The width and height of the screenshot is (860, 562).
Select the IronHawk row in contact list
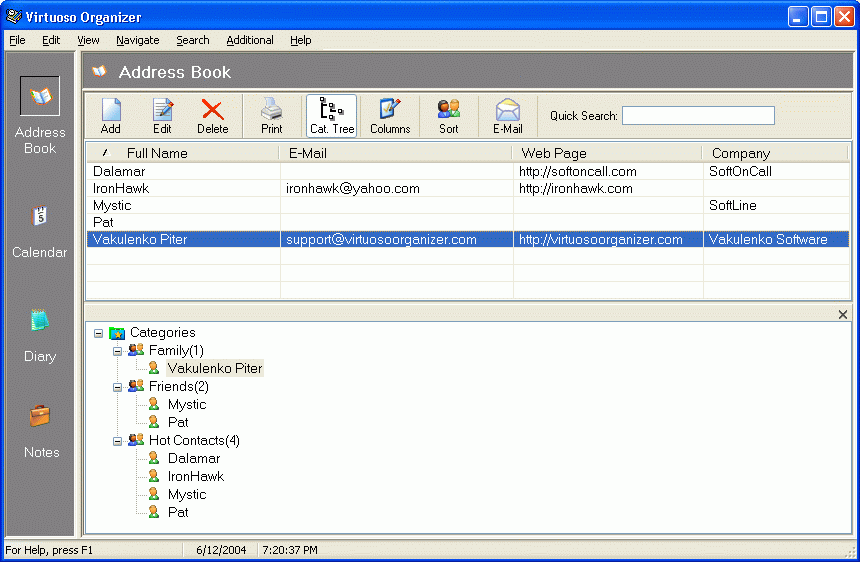point(468,188)
